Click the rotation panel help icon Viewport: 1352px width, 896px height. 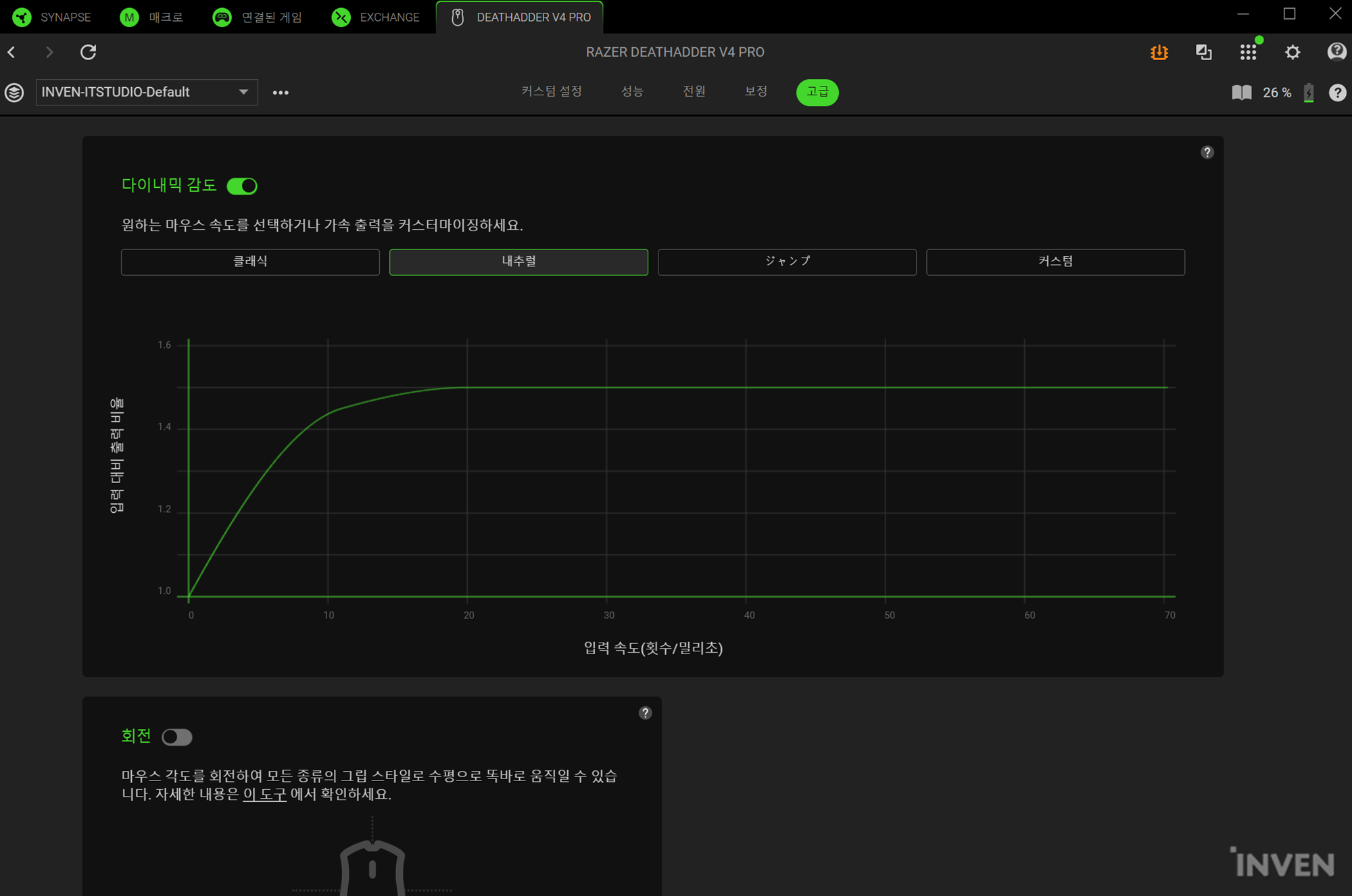646,713
